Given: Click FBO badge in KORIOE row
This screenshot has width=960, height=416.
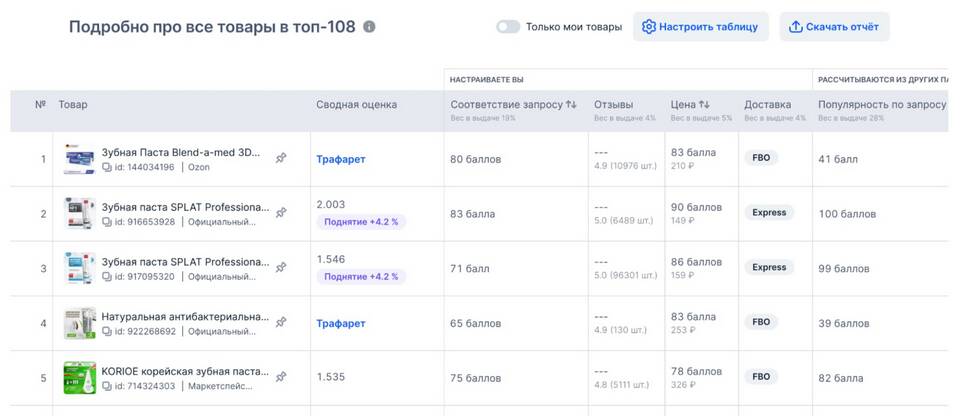Looking at the screenshot, I should coord(761,376).
